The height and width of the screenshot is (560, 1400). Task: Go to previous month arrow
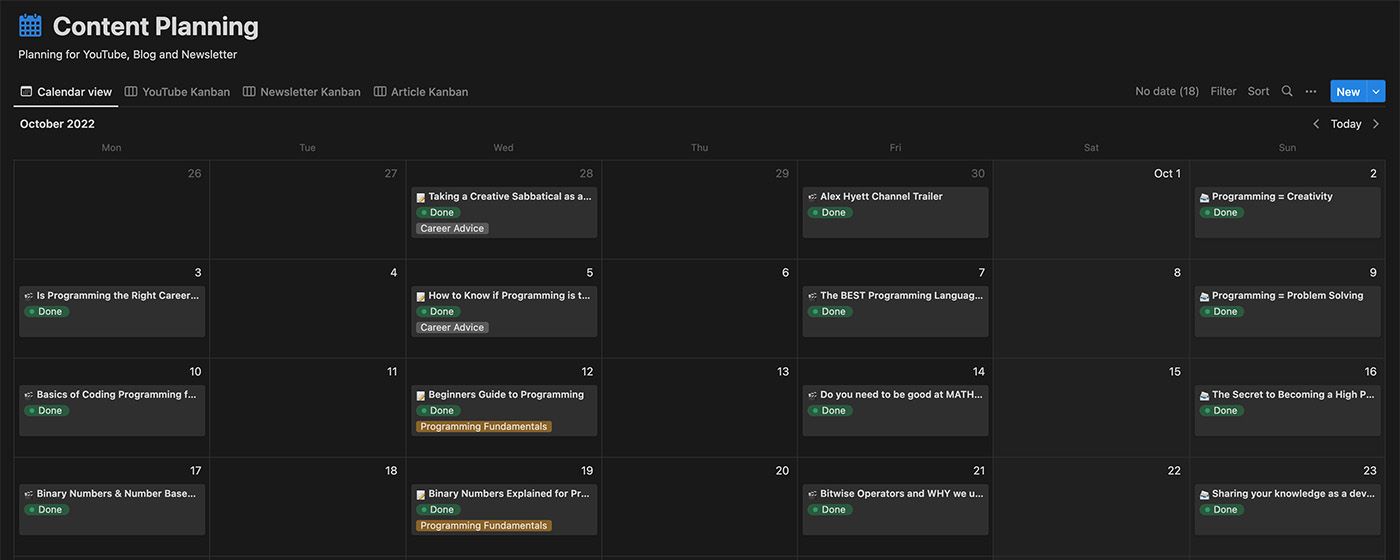click(x=1316, y=124)
